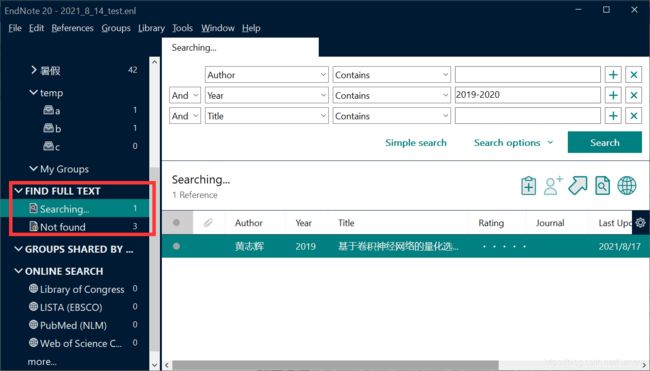Viewport: 650px width, 371px height.
Task: Open the Title field dropdown
Action: pos(267,116)
